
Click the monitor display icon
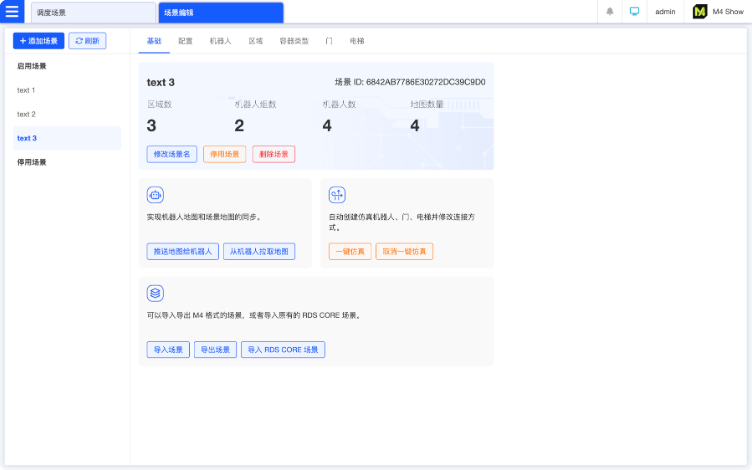tap(634, 12)
